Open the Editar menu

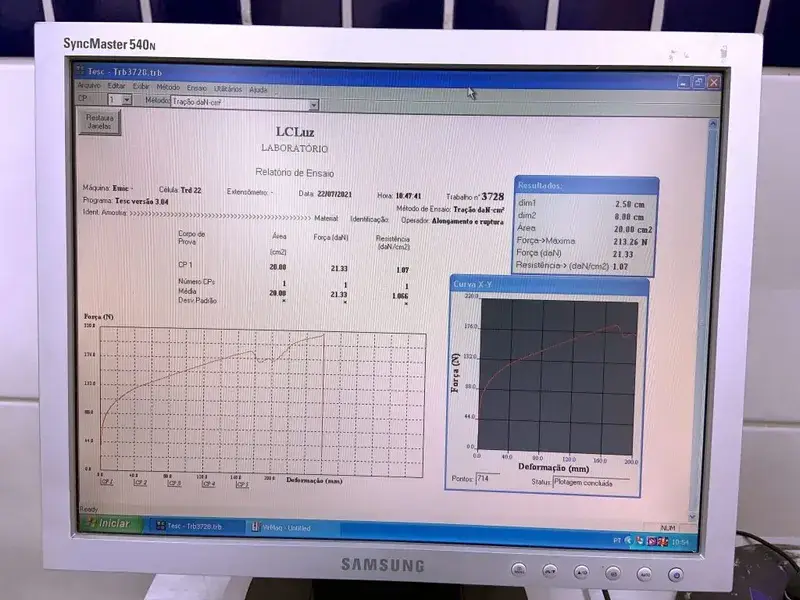[117, 88]
